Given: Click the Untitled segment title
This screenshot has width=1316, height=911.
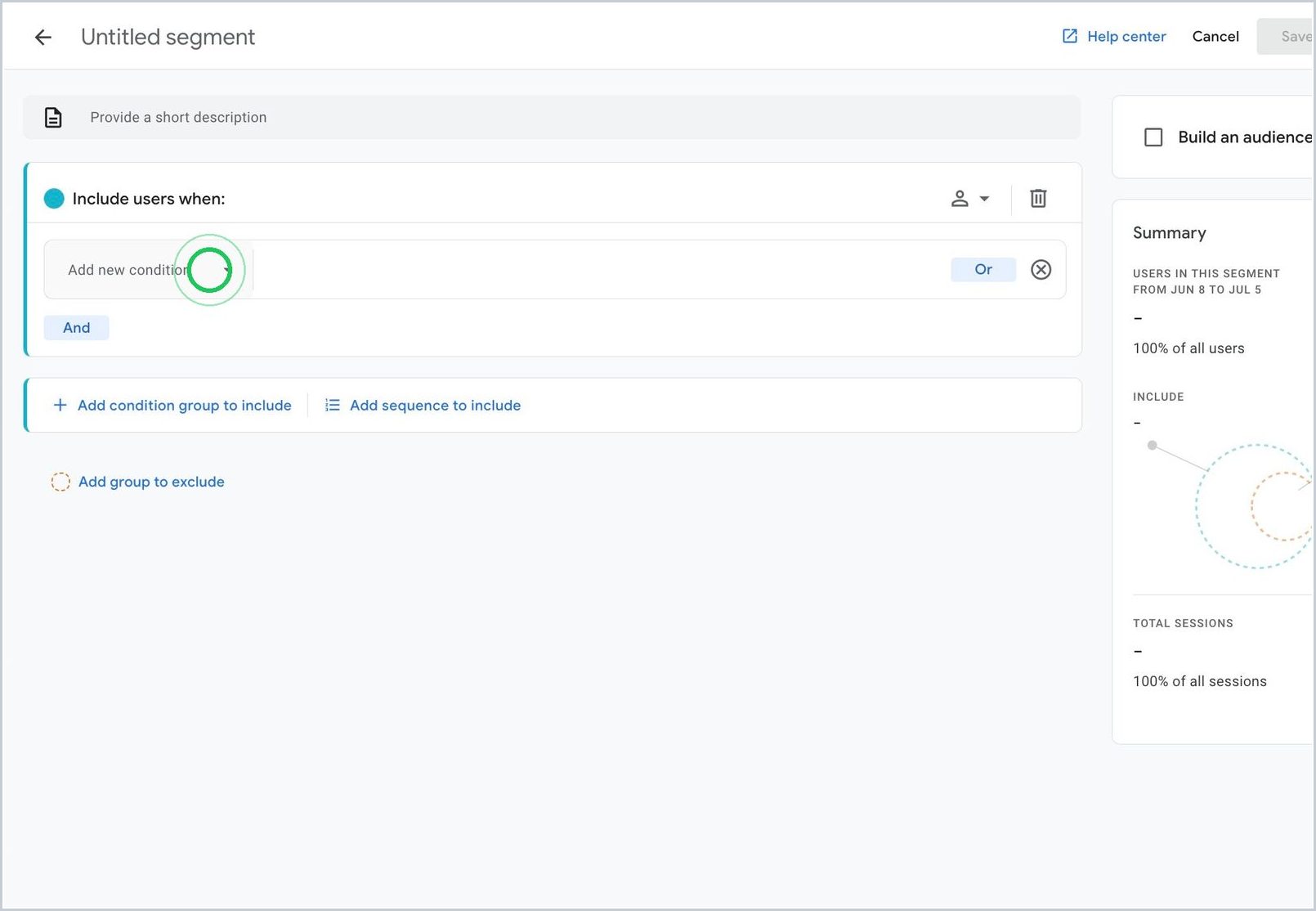Looking at the screenshot, I should coord(168,37).
